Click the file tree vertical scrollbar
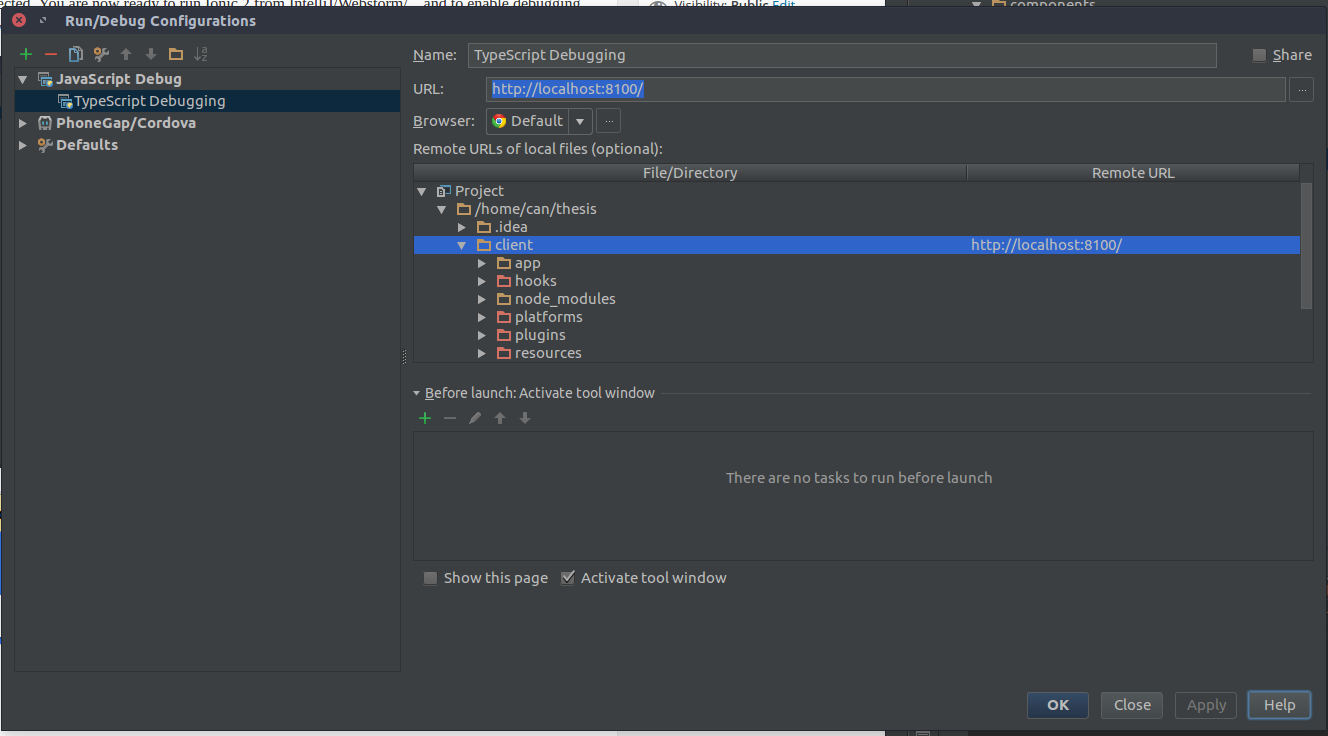The image size is (1328, 736). [1306, 245]
